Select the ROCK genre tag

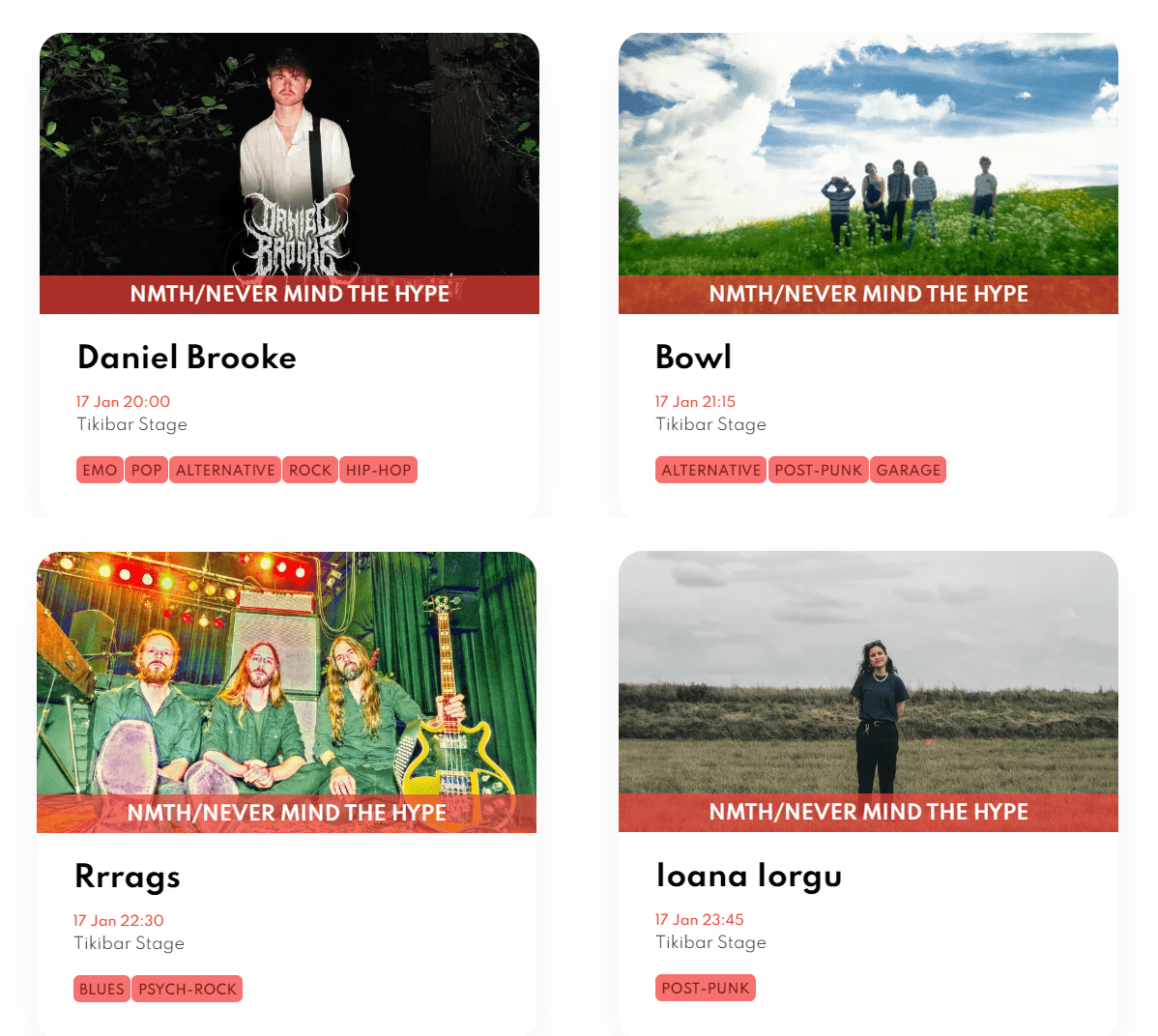(310, 471)
